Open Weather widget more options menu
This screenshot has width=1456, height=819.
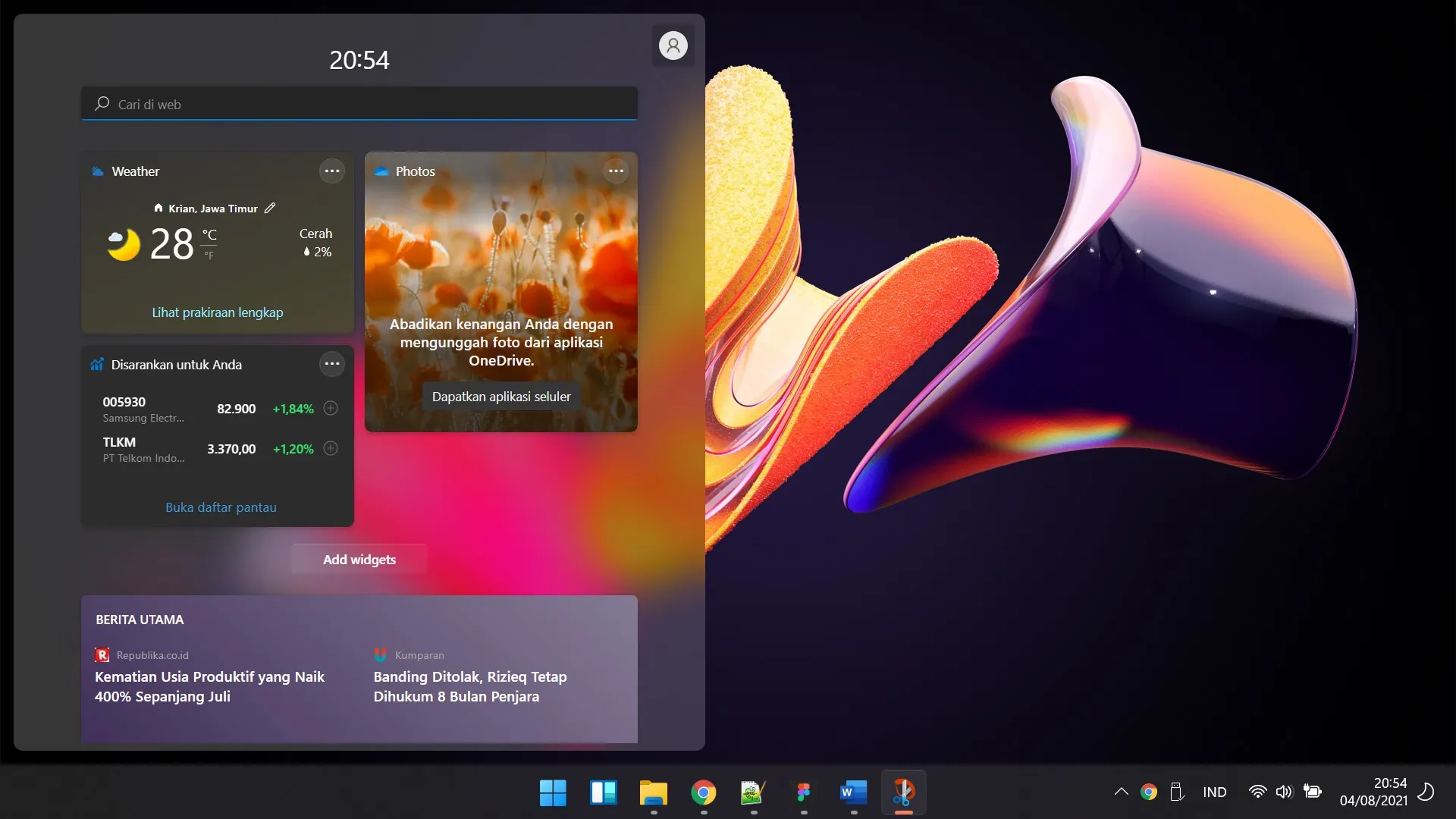click(332, 171)
